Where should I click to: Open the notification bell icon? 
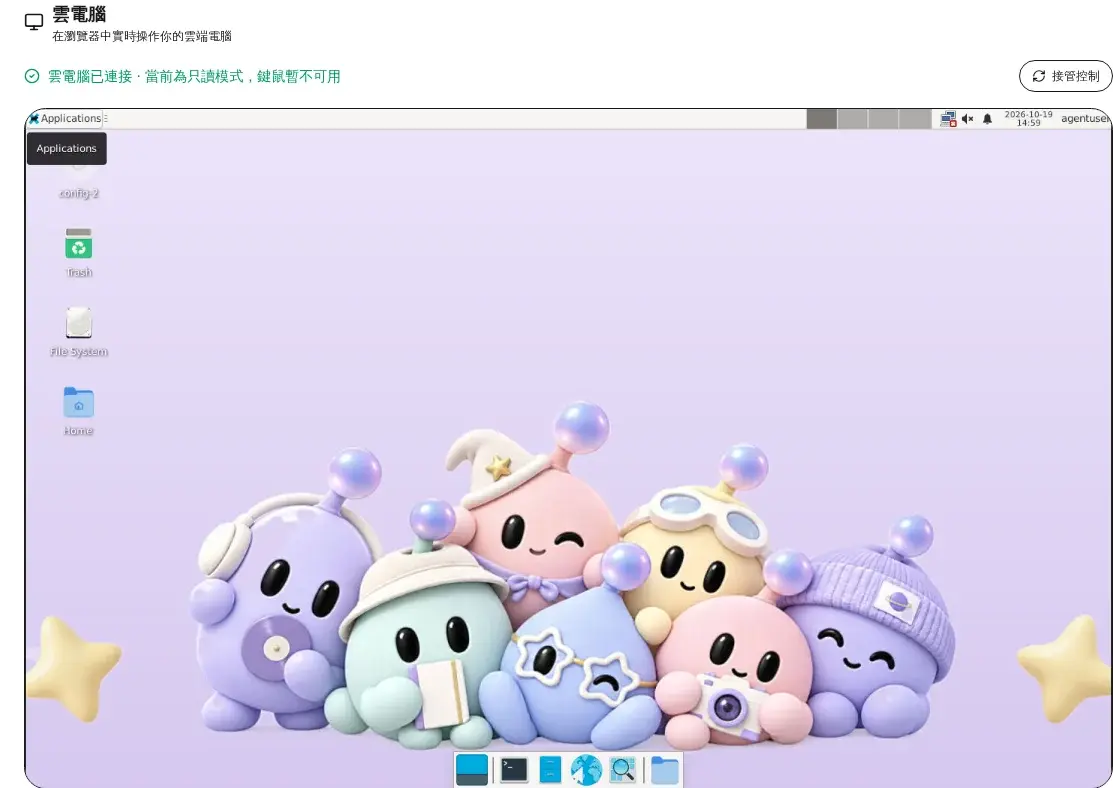point(987,119)
